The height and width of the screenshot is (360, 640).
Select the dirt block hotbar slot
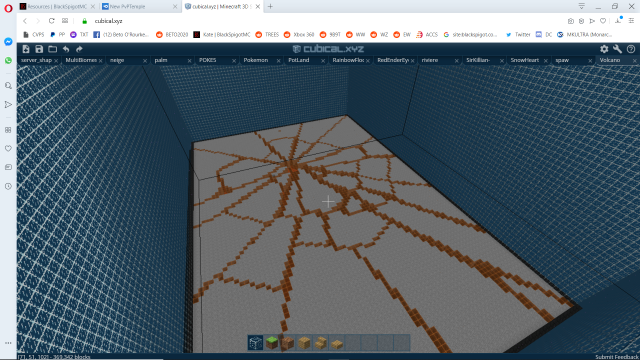(x=288, y=343)
